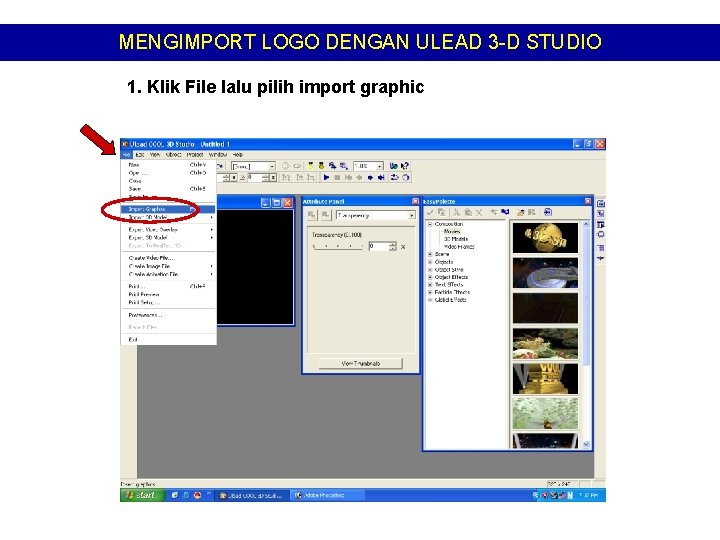Click Exit in the File menu
The height and width of the screenshot is (540, 720).
click(168, 339)
